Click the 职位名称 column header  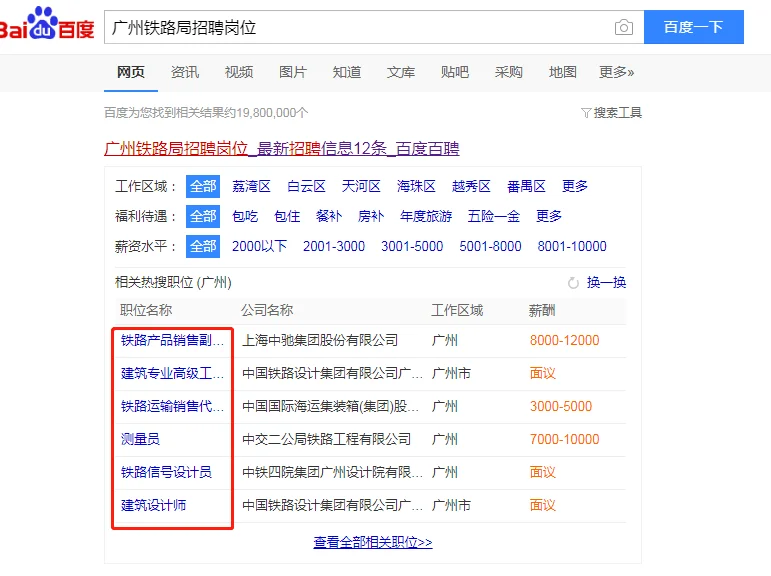click(146, 310)
